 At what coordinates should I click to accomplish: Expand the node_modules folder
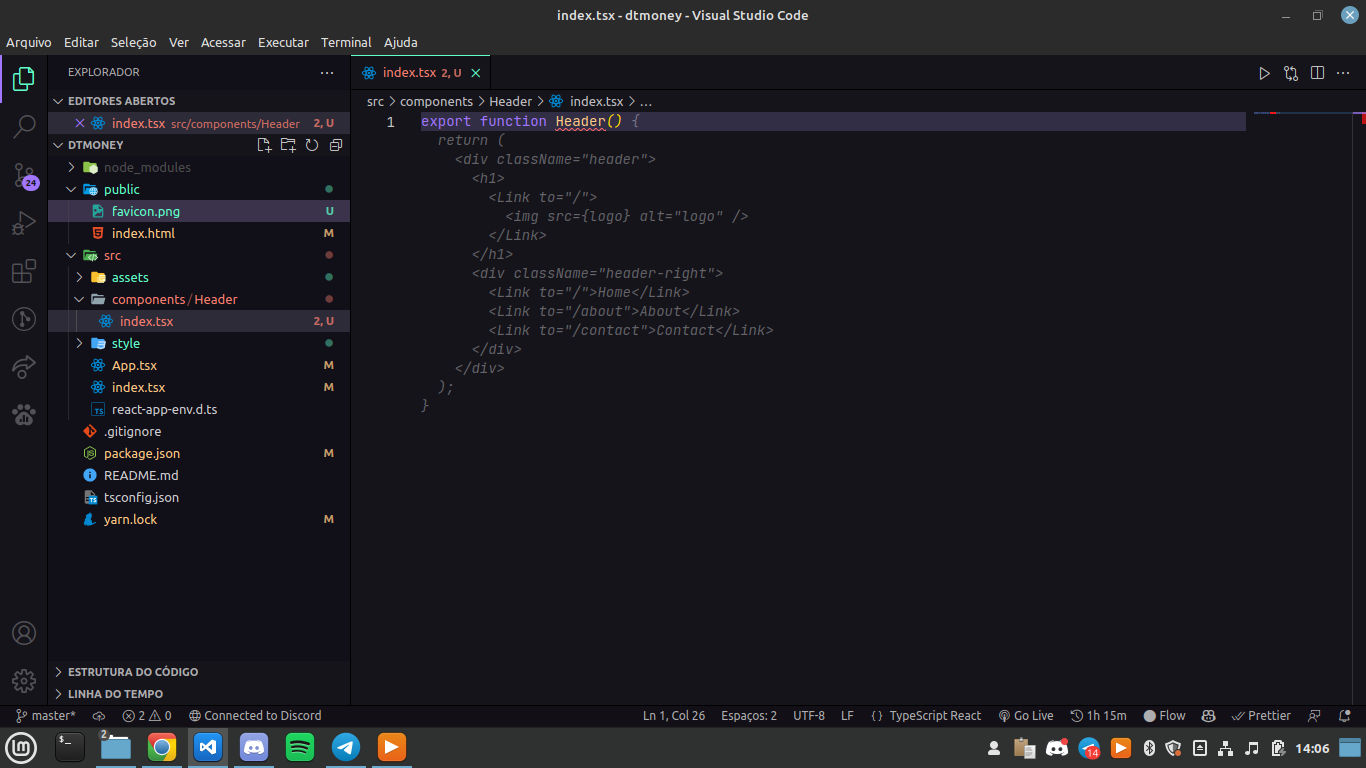pos(199,167)
